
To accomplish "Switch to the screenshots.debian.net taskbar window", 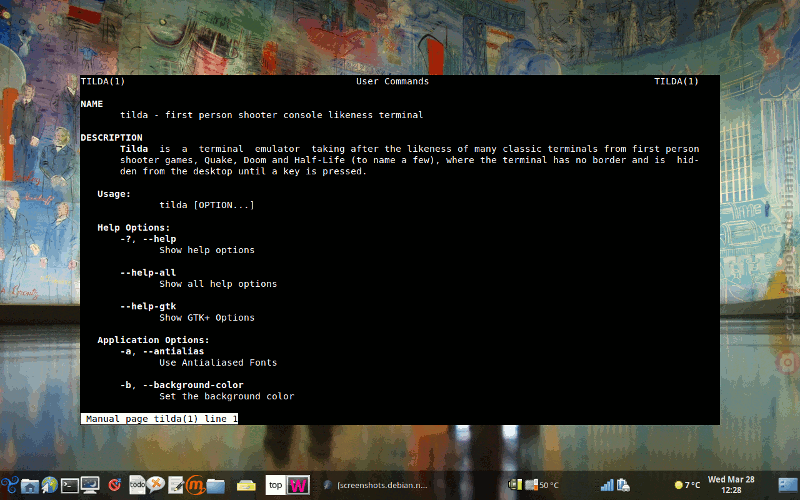I will (377, 485).
